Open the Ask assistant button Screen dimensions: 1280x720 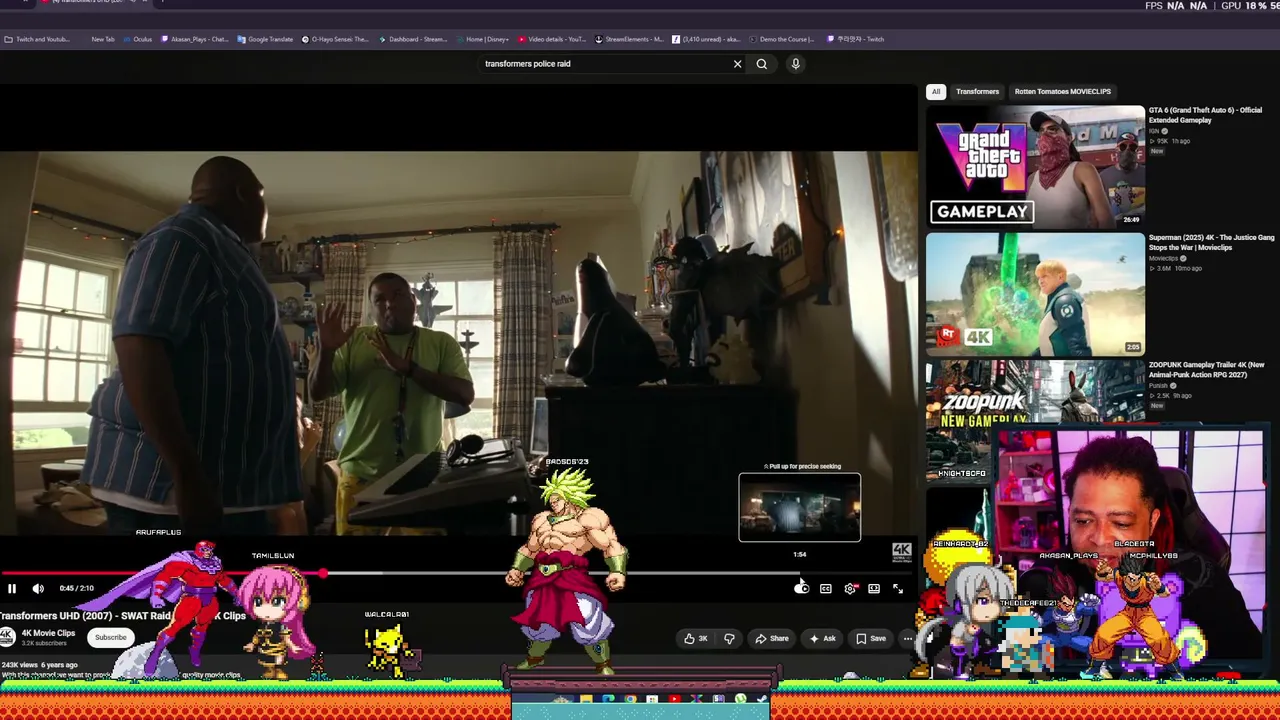point(822,638)
